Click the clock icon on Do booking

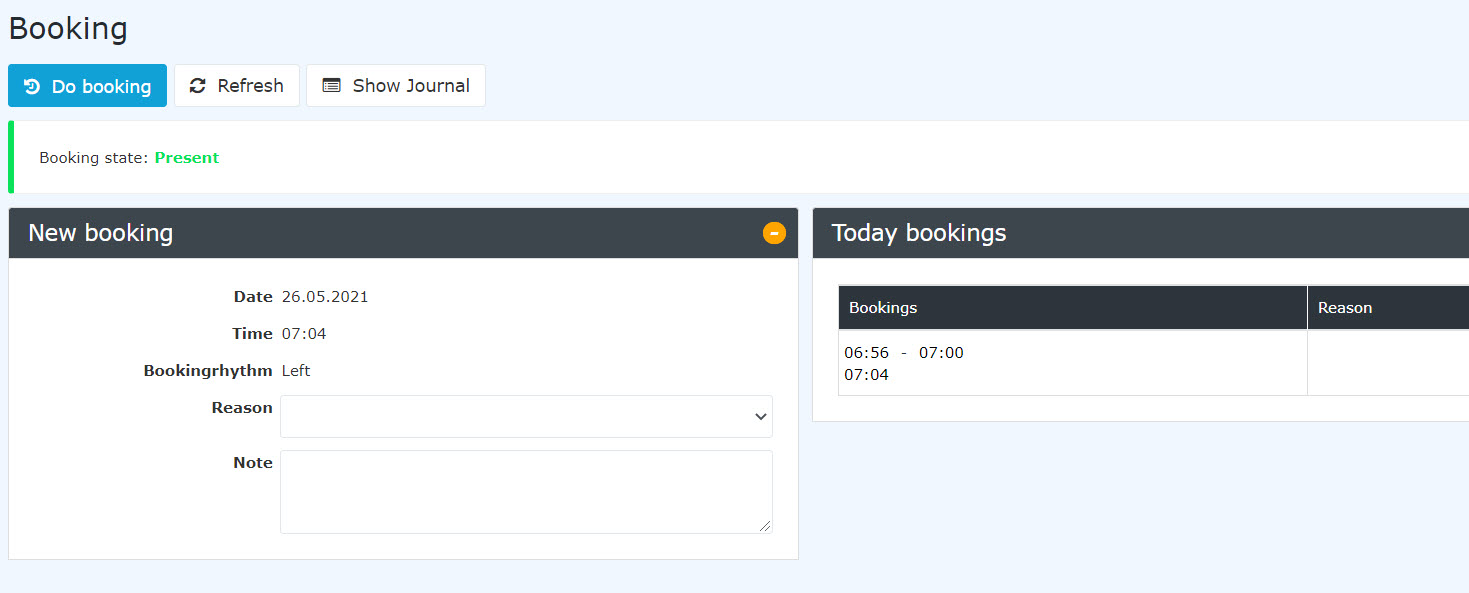point(32,86)
